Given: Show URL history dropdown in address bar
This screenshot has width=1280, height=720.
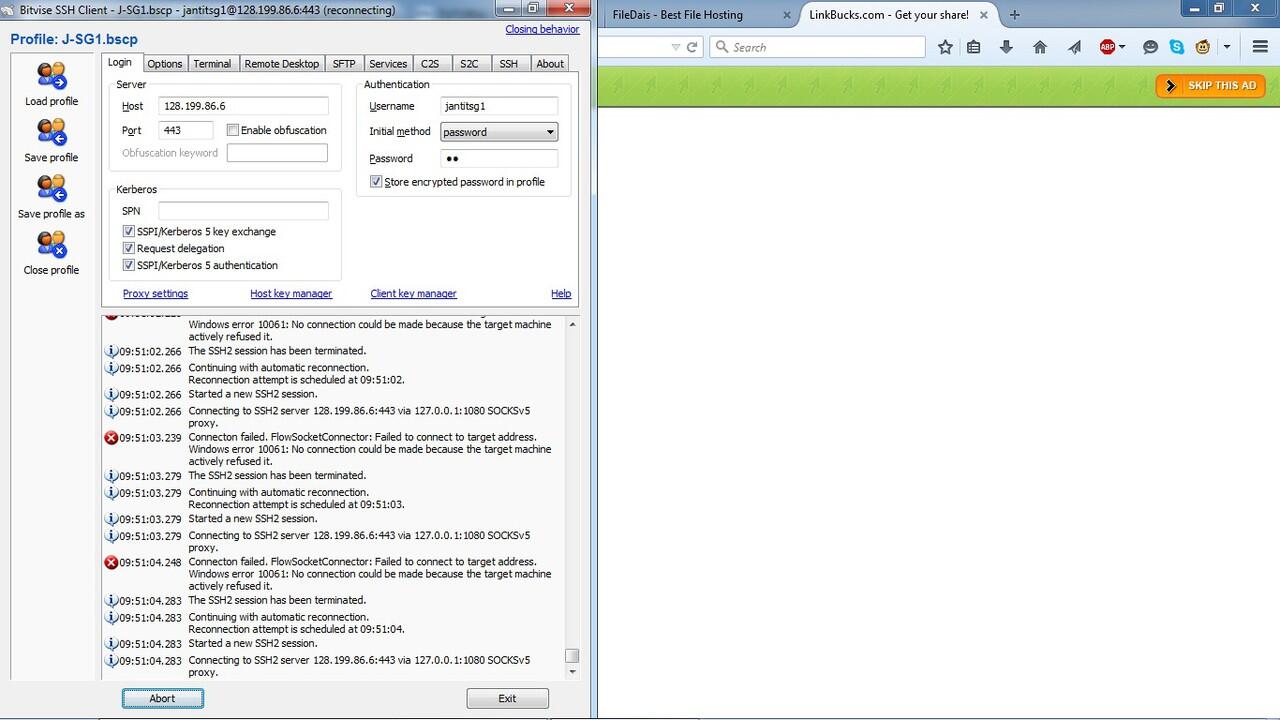Looking at the screenshot, I should 676,47.
